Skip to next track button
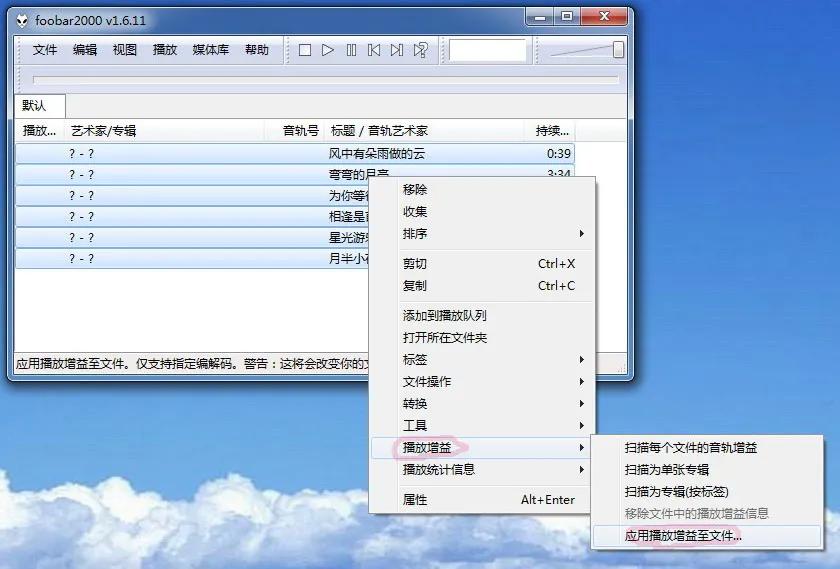This screenshot has width=840, height=569. [x=397, y=50]
